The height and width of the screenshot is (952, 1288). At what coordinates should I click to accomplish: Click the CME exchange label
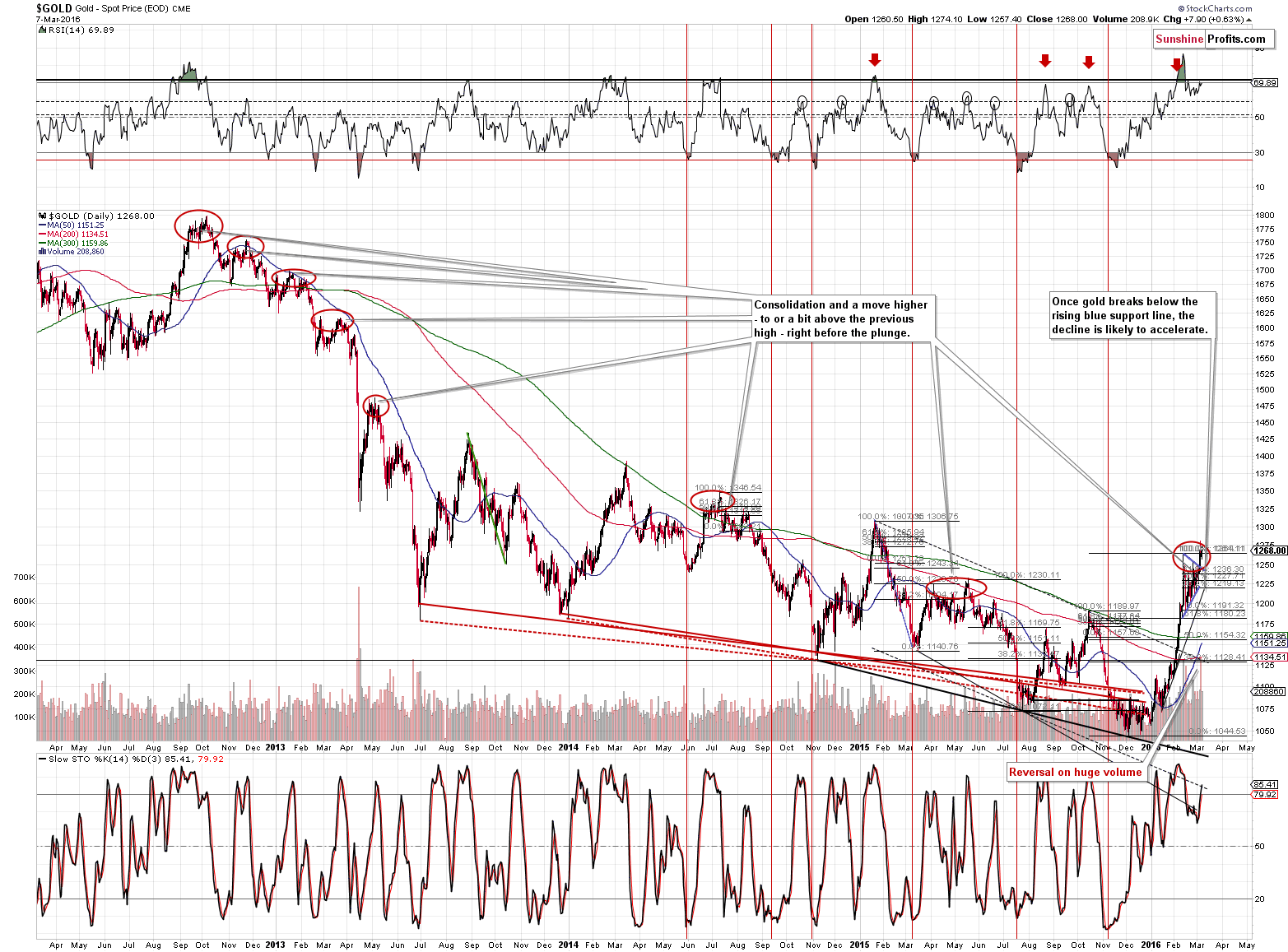click(181, 8)
